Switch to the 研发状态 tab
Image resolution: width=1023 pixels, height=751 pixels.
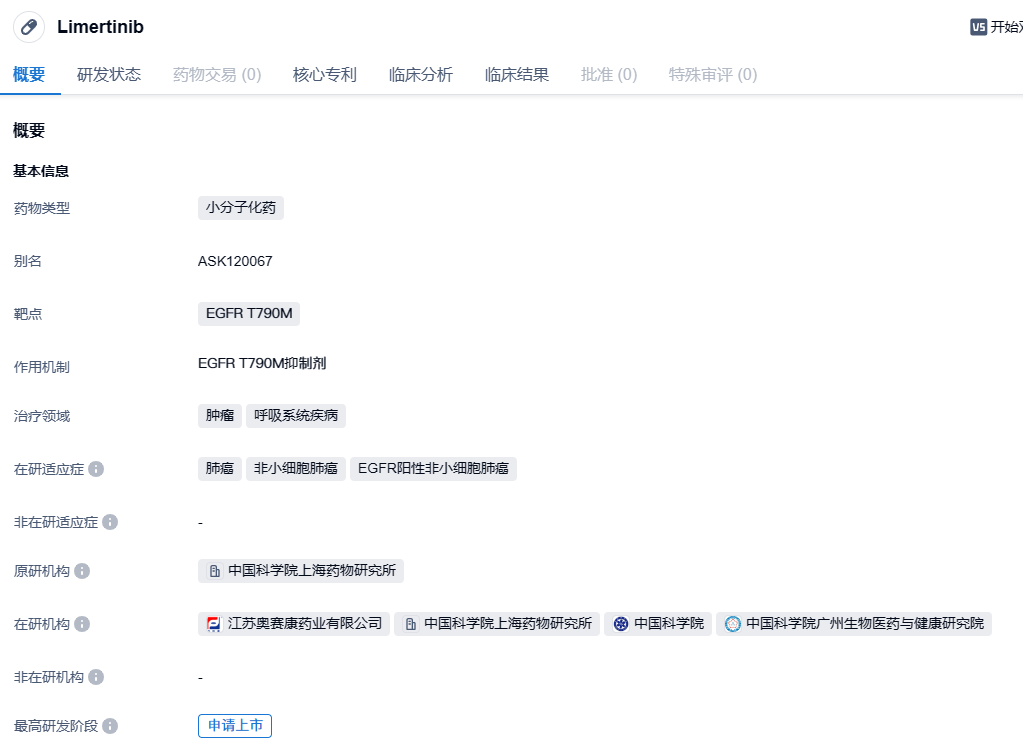click(109, 75)
